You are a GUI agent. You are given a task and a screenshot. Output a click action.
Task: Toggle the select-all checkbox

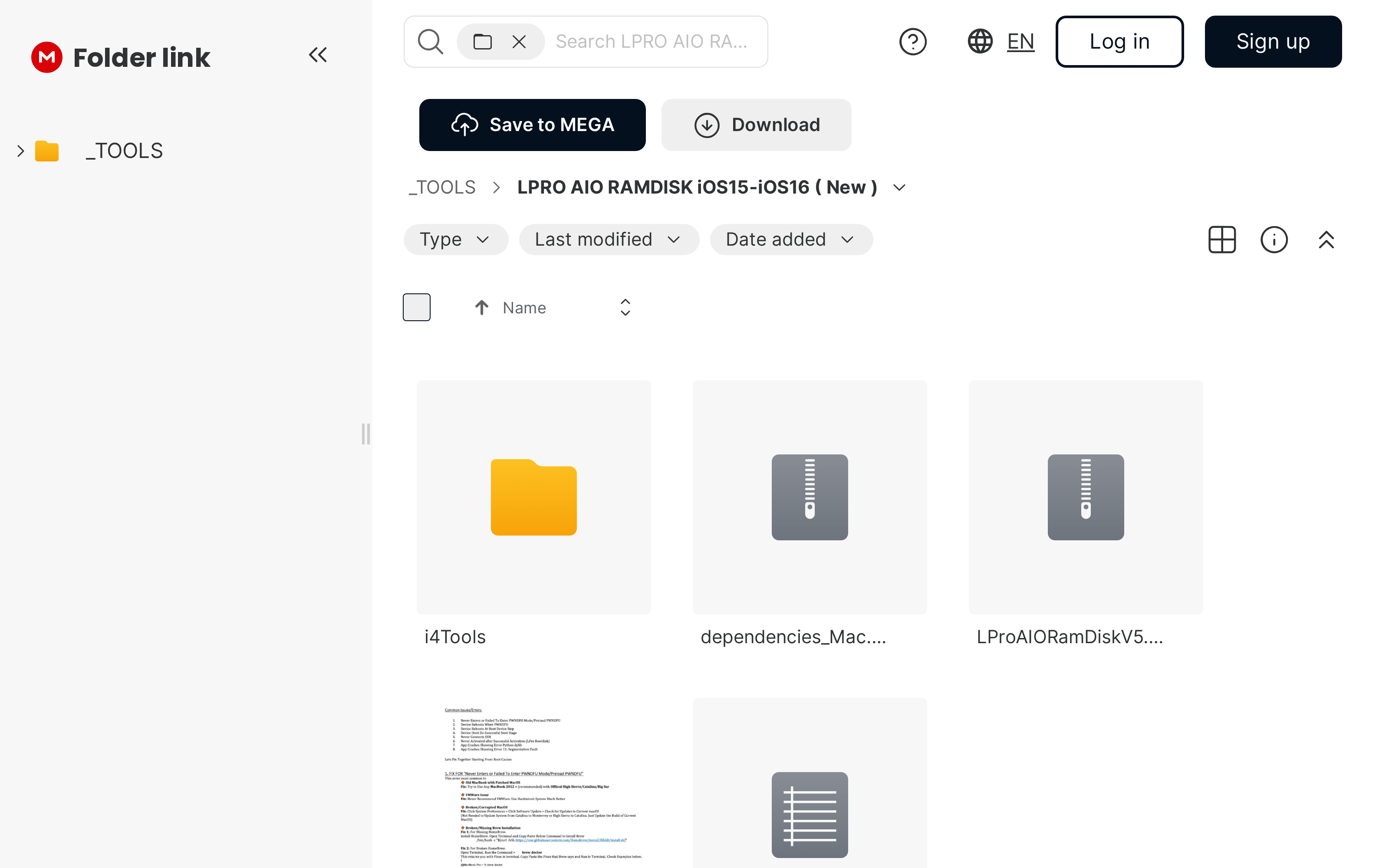[x=417, y=308]
